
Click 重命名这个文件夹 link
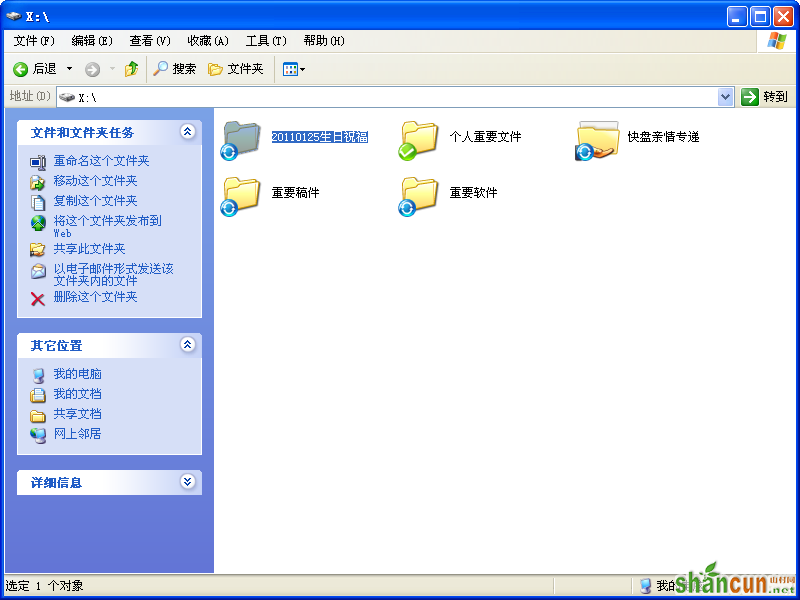tap(101, 161)
